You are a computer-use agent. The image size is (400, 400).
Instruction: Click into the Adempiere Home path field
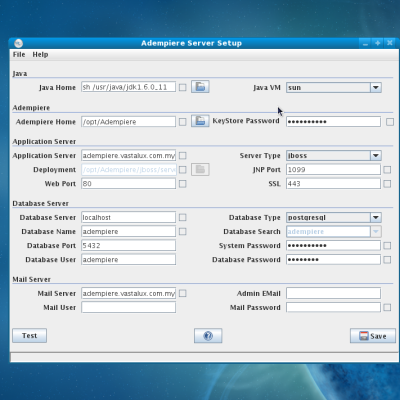coord(129,122)
